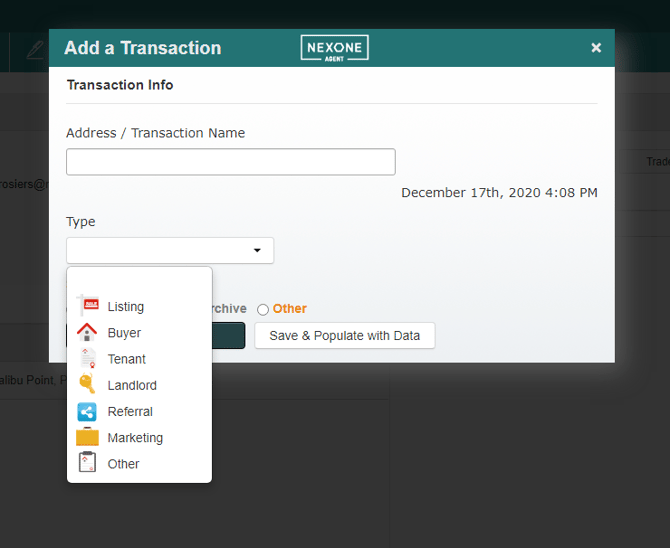Screen dimensions: 670x548
Task: Choose the Referral text option
Action: pos(130,411)
